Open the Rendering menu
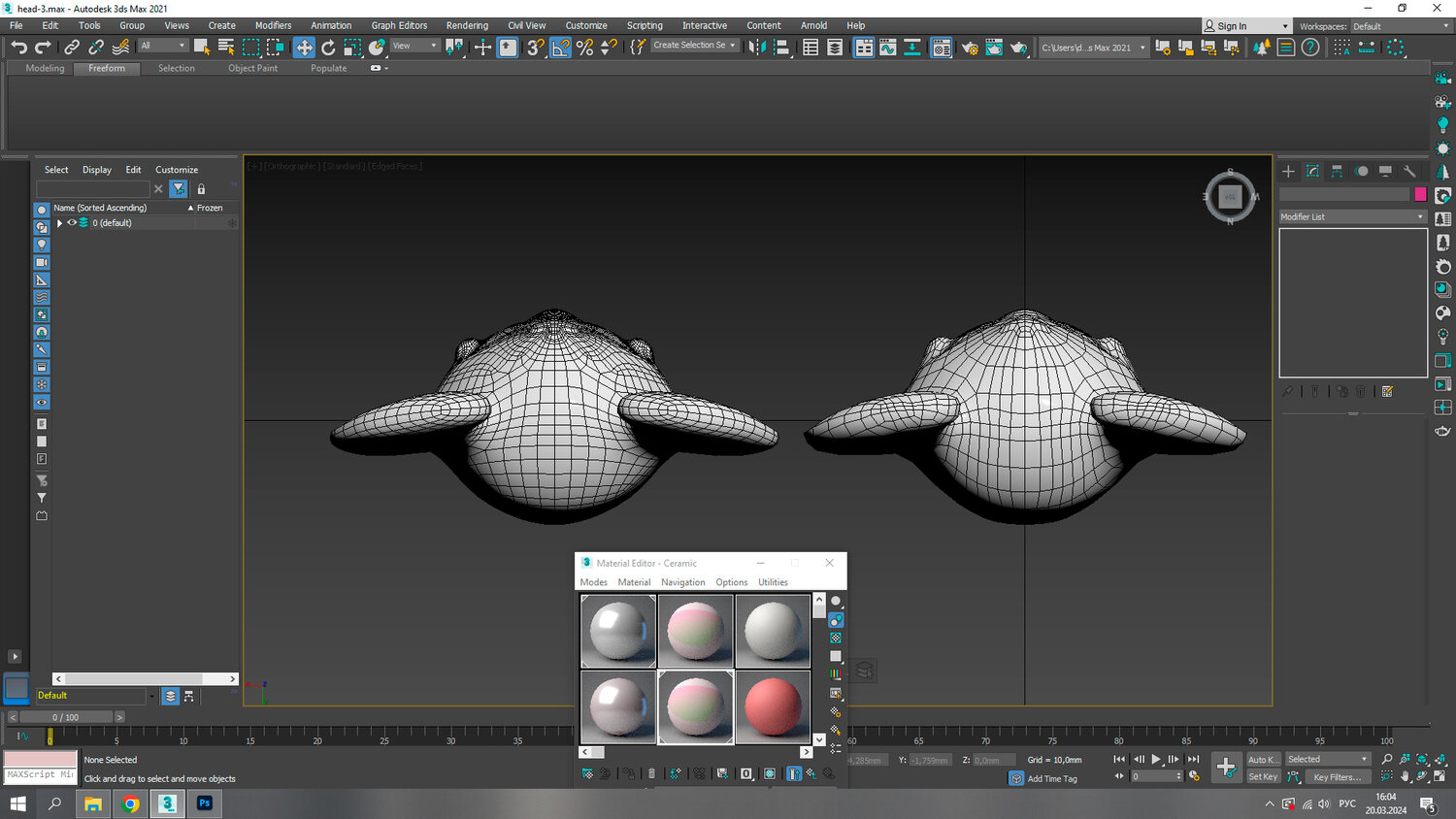This screenshot has height=819, width=1456. (467, 25)
